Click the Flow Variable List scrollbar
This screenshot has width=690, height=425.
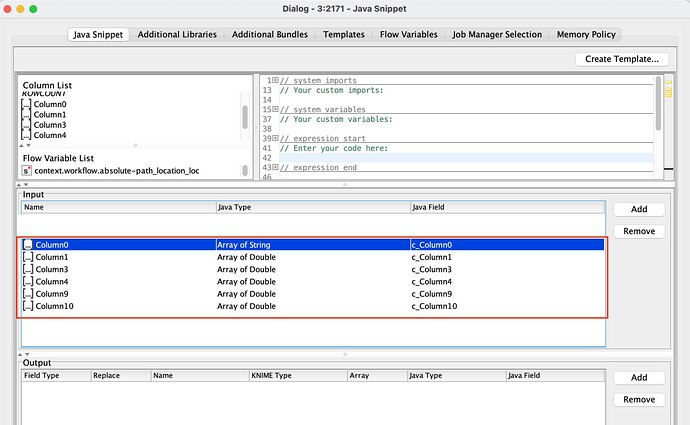point(245,170)
